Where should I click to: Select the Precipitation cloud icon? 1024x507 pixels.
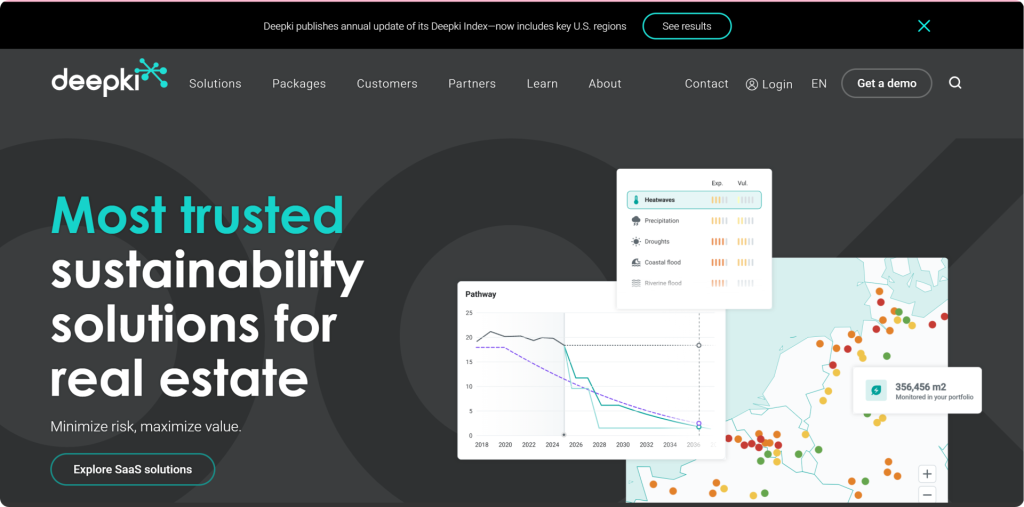(635, 221)
